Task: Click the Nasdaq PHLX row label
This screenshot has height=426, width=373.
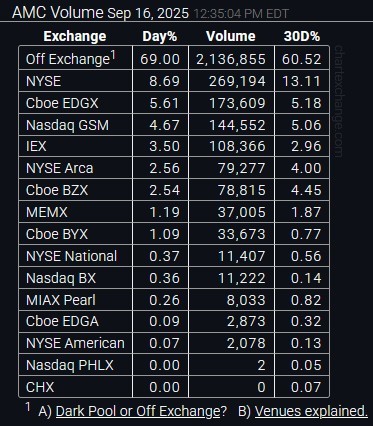Action: coord(70,365)
